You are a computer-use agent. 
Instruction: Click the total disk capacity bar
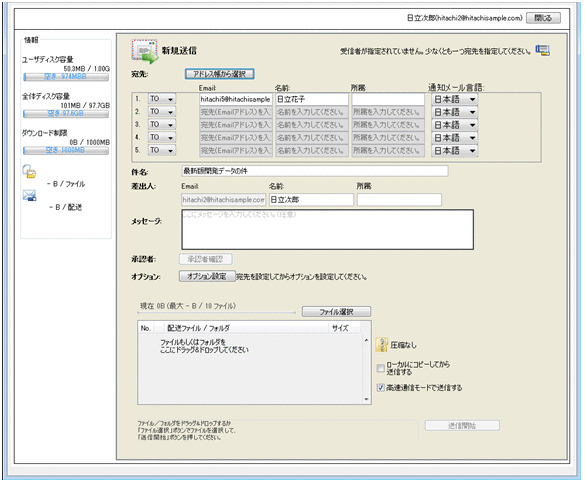click(66, 113)
